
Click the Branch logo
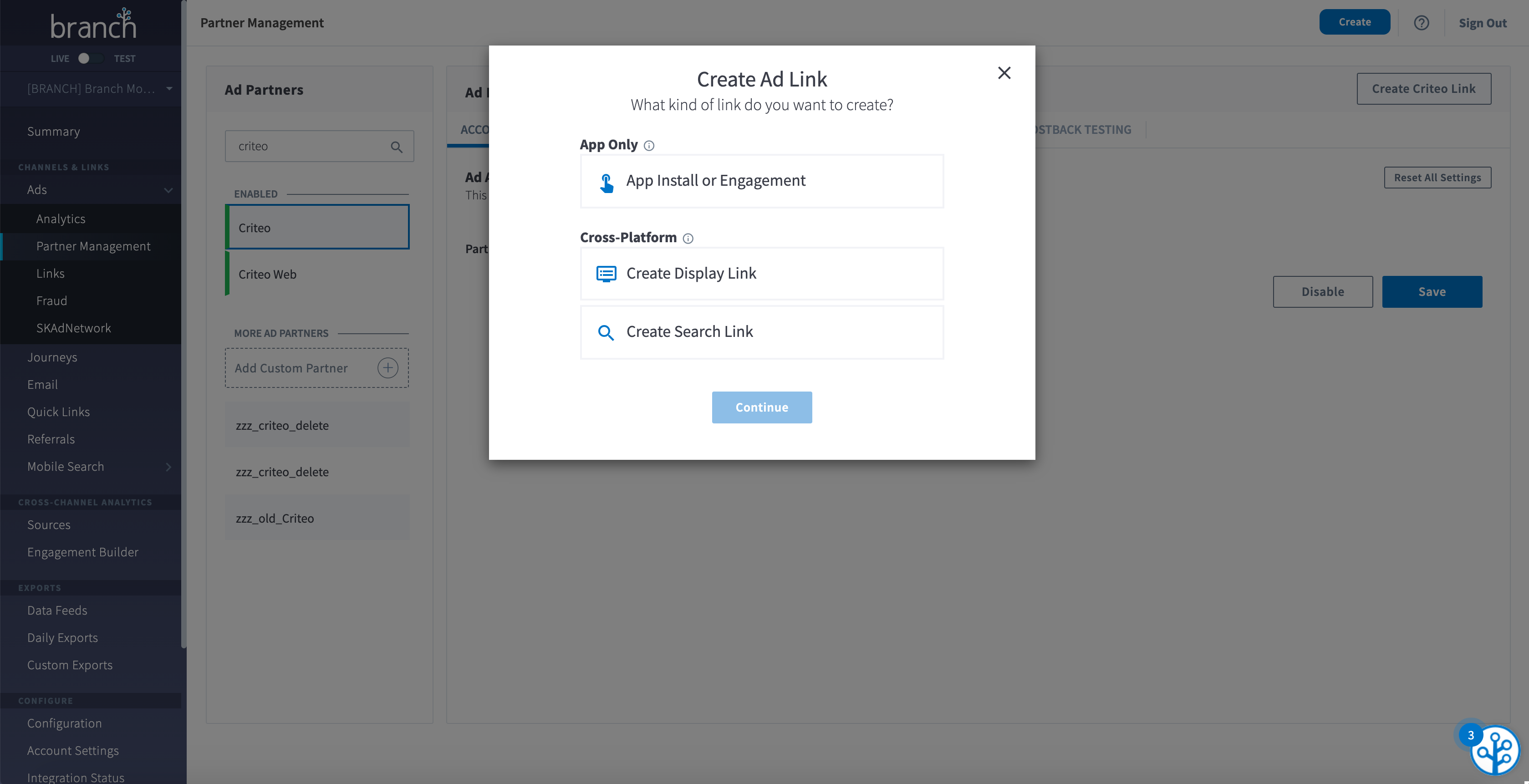tap(93, 24)
